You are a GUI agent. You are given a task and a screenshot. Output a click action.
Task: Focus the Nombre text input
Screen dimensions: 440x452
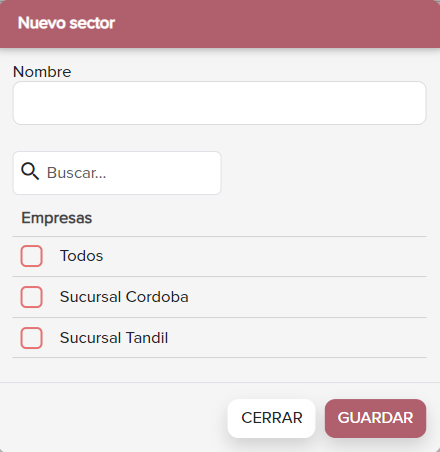pyautogui.click(x=219, y=103)
